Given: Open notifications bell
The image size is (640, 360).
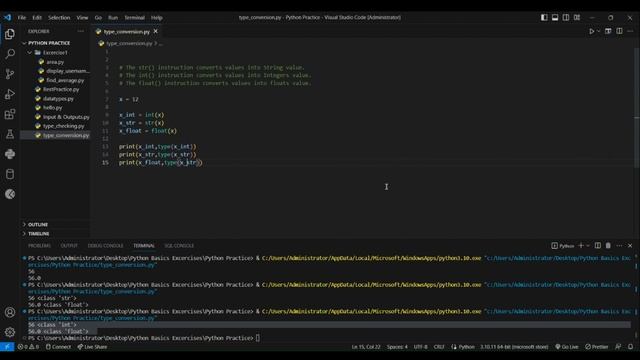Looking at the screenshot, I should [630, 347].
